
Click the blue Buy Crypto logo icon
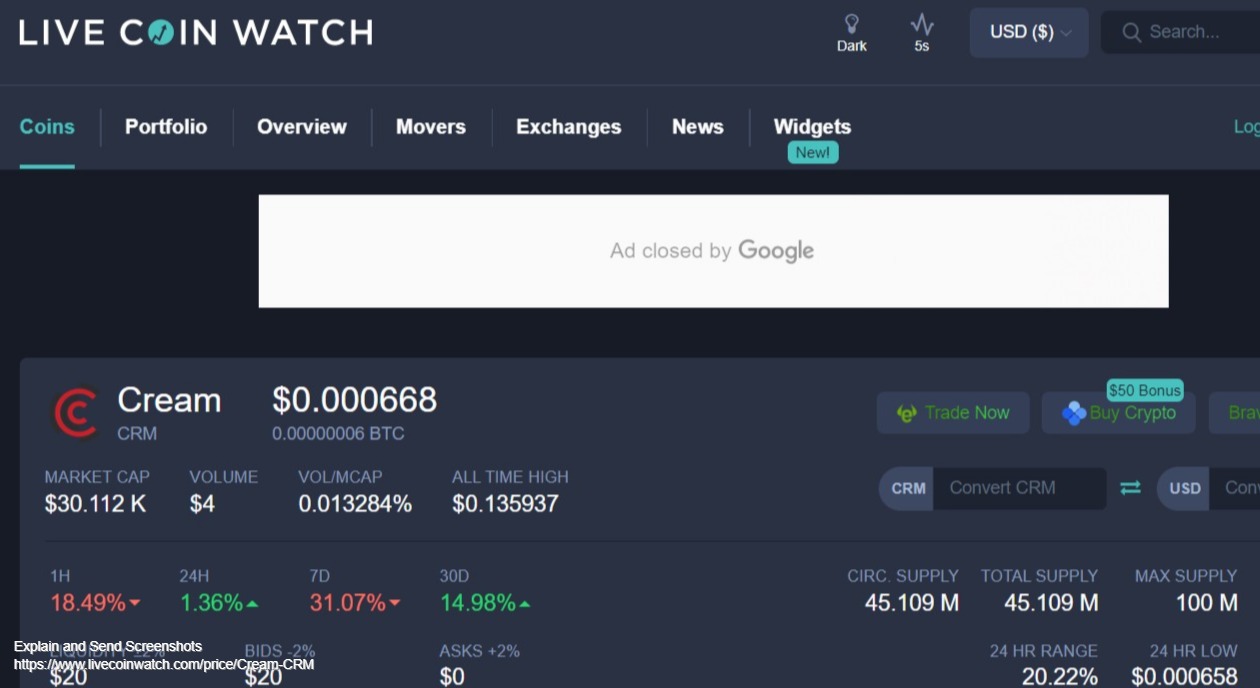1074,413
